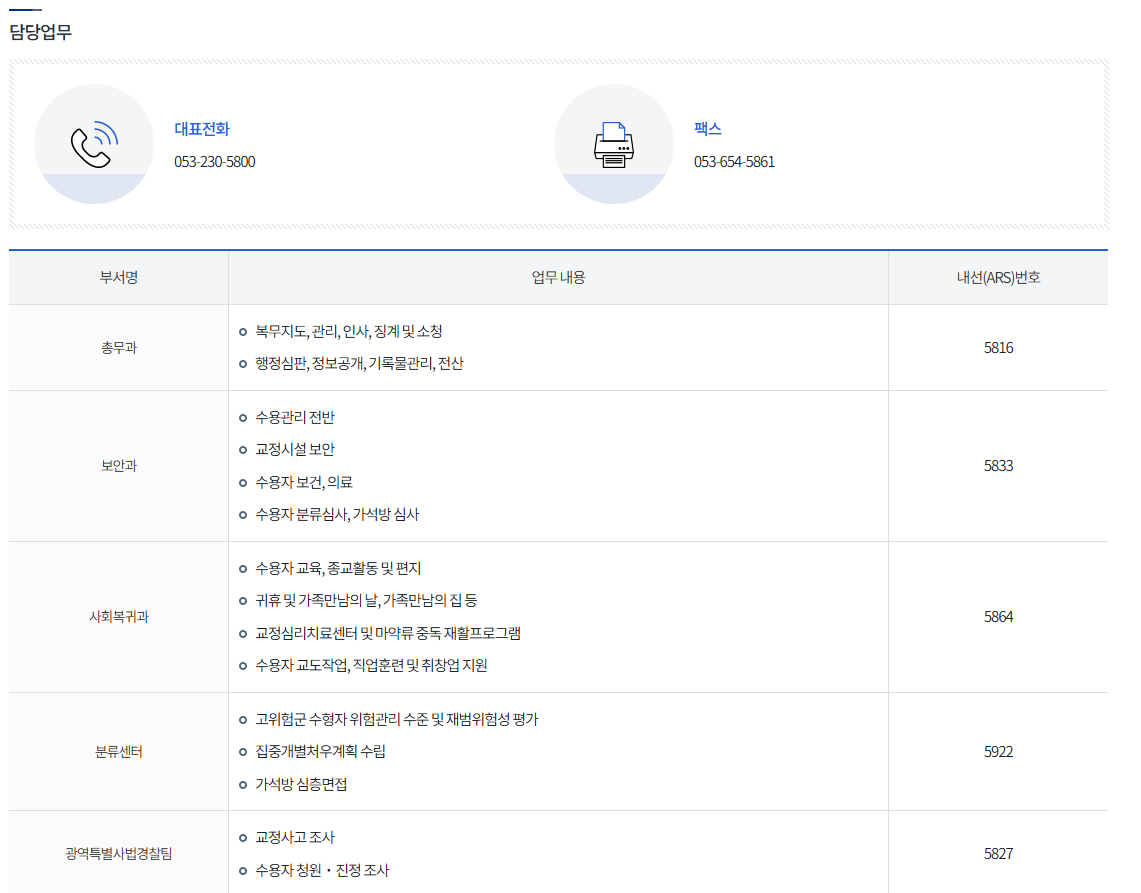The image size is (1141, 893).
Task: Click the 귀휴 및 가족만남의 날 item
Action: coord(366,600)
